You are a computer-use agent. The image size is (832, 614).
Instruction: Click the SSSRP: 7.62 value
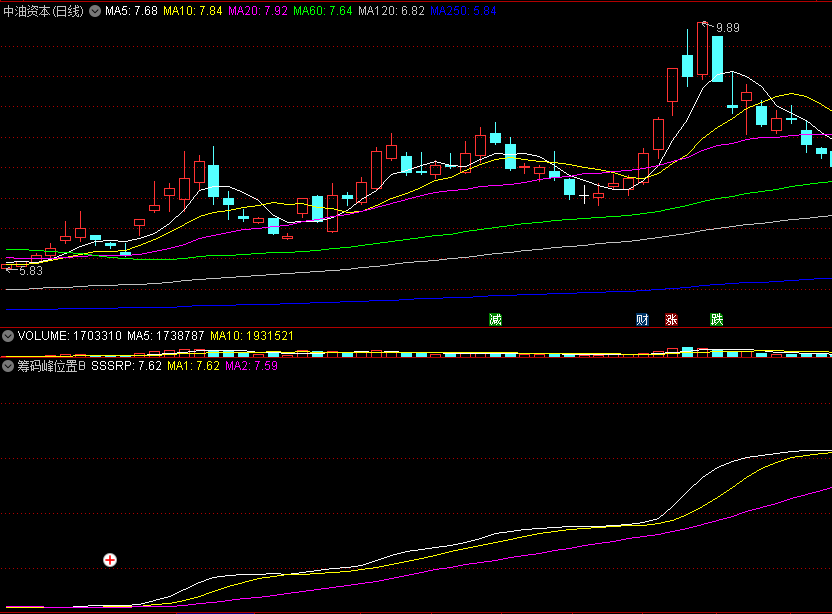click(126, 366)
